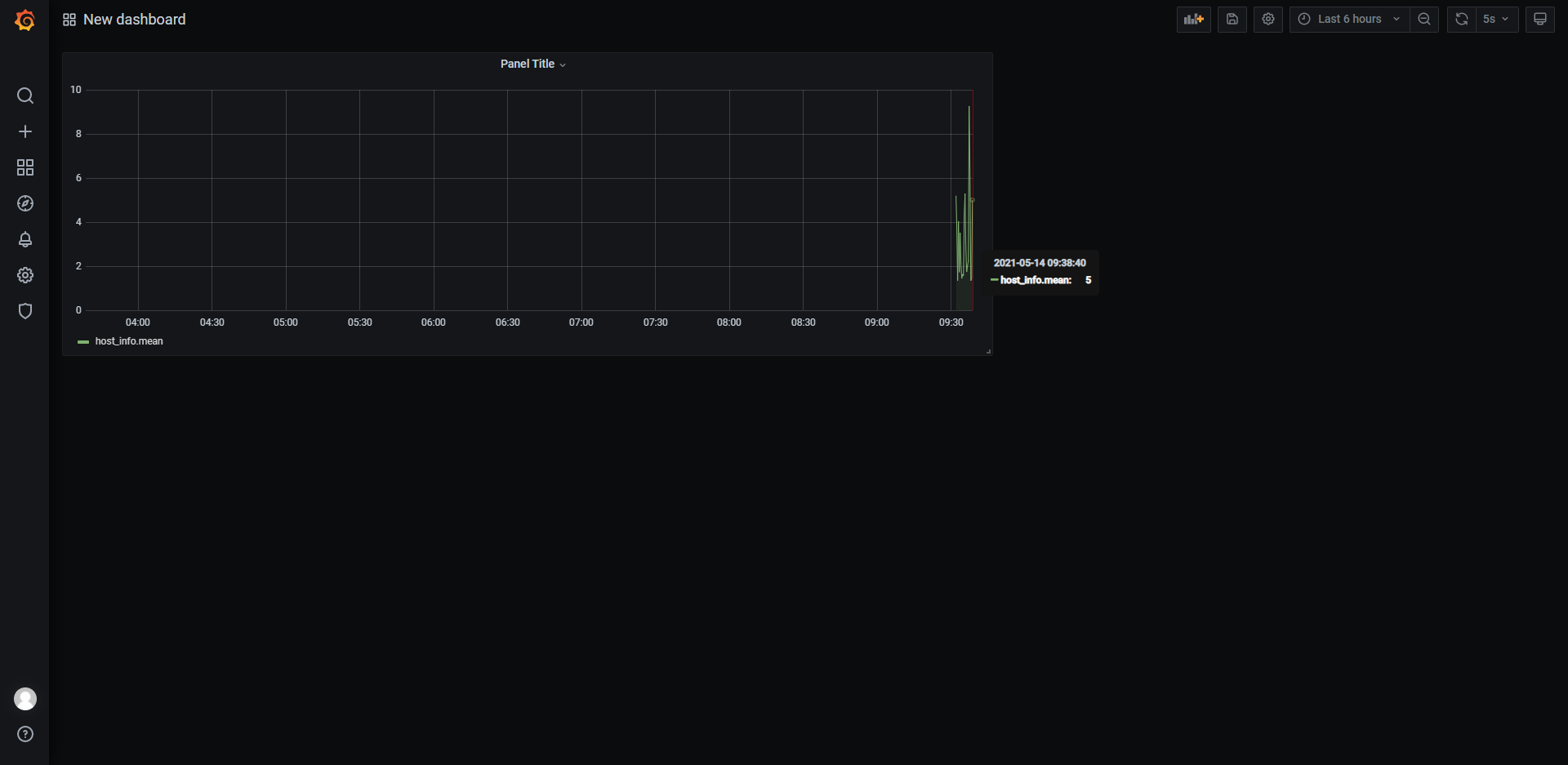Click the 07:00 time axis label
This screenshot has width=1568, height=765.
coord(581,322)
